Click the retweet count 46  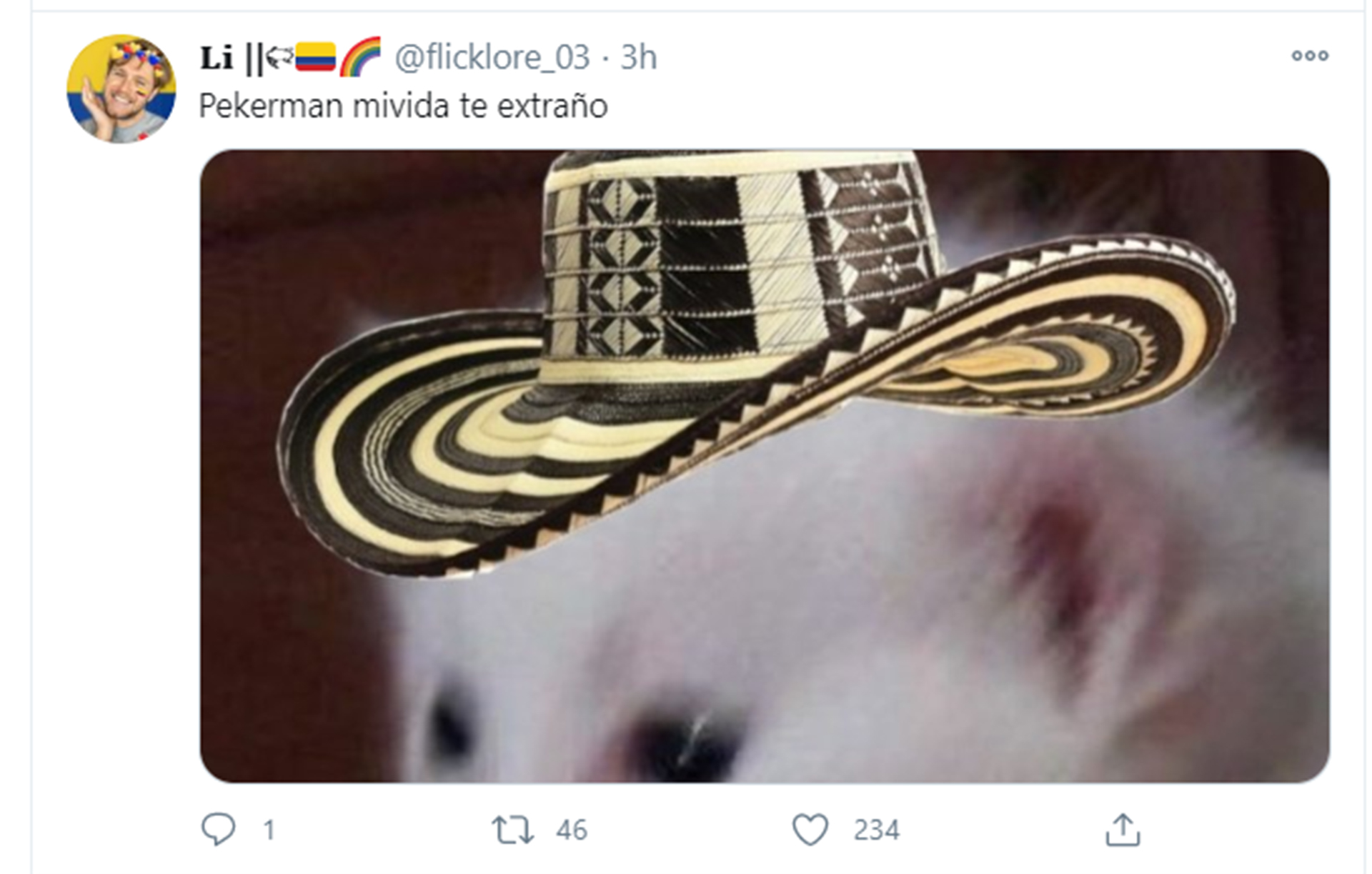pyautogui.click(x=572, y=830)
